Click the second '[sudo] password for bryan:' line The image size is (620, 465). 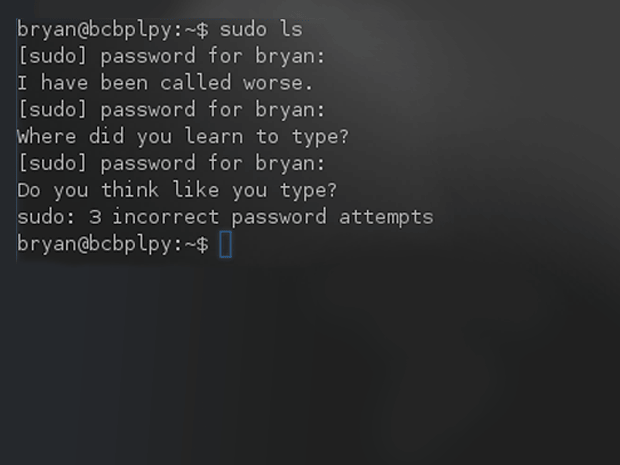[x=171, y=110]
